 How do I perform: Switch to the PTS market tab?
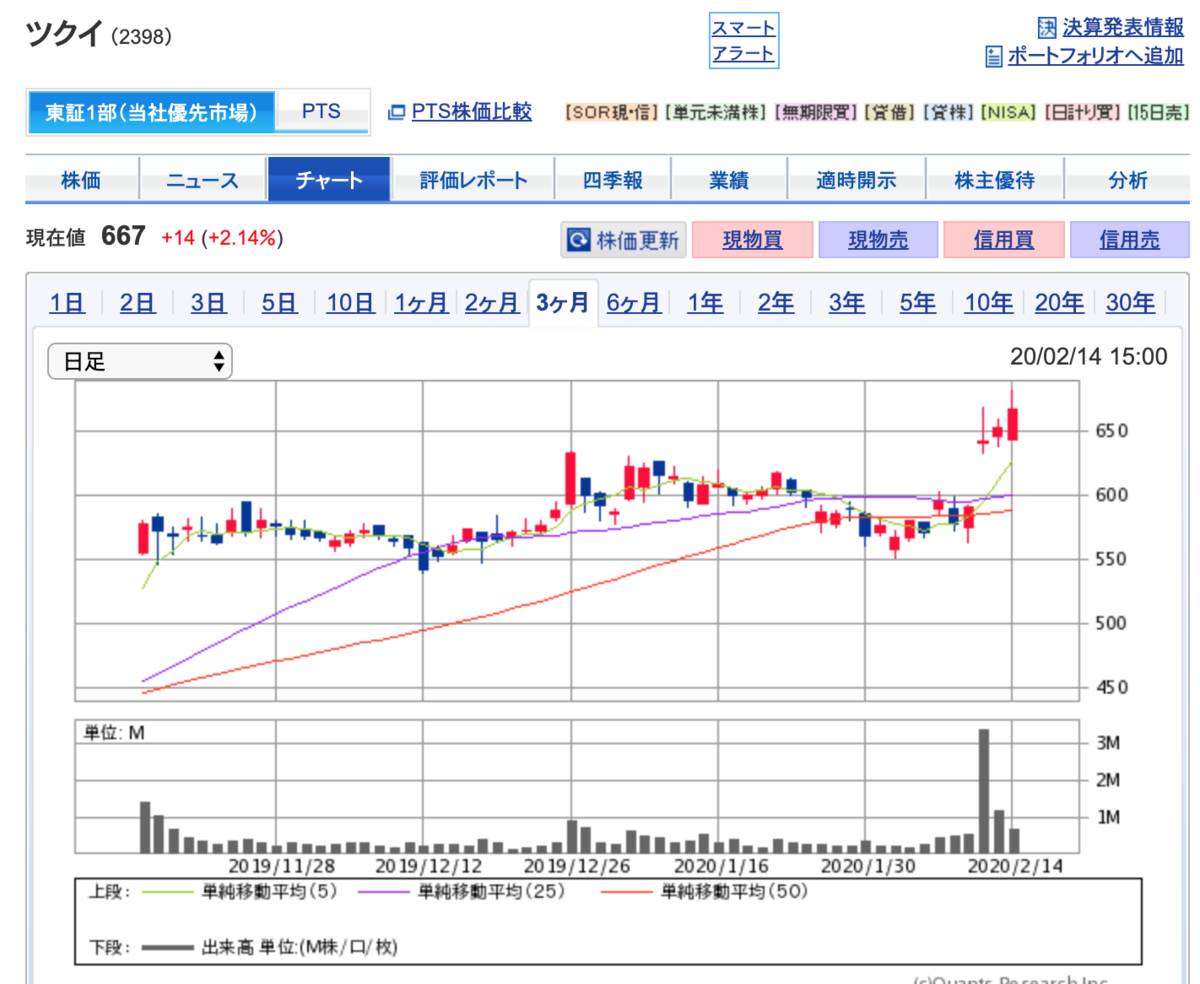(321, 112)
